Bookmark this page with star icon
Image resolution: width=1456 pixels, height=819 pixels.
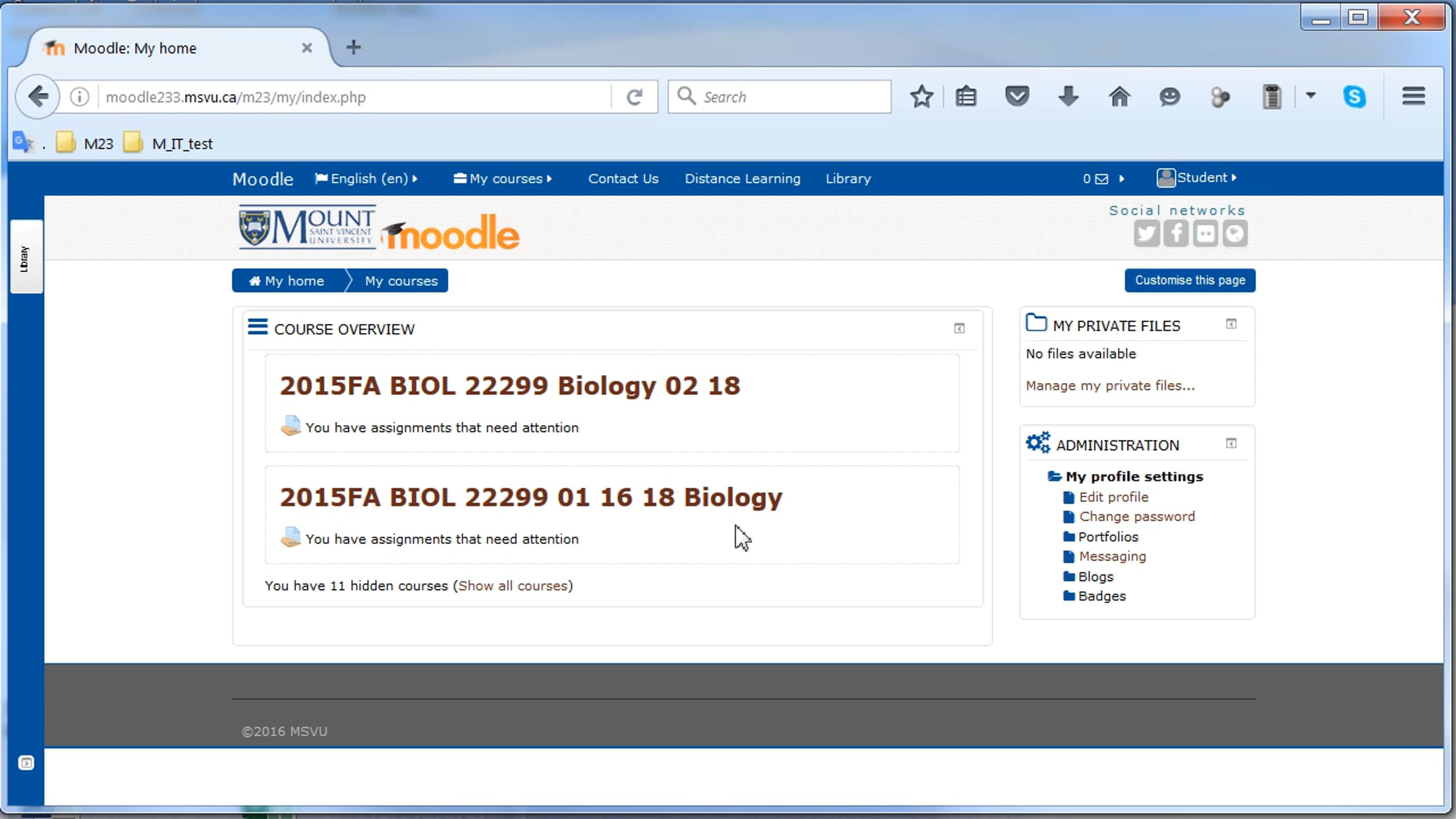pos(921,96)
